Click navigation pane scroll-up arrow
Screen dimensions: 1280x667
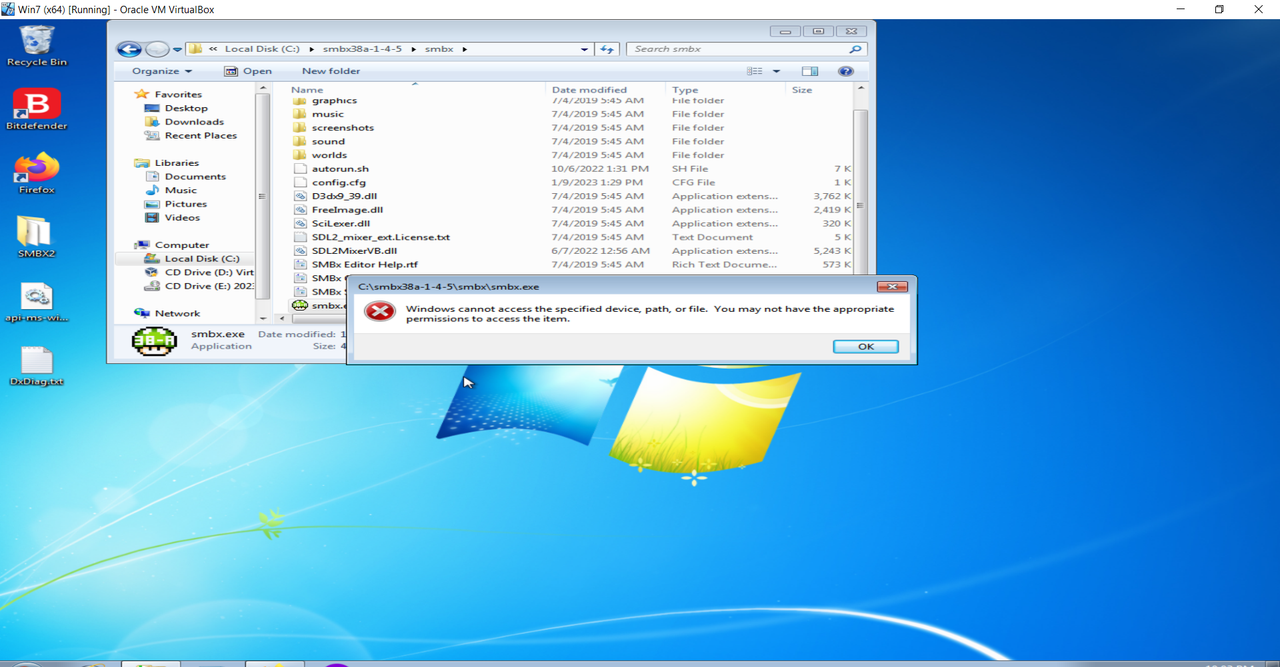(x=263, y=89)
